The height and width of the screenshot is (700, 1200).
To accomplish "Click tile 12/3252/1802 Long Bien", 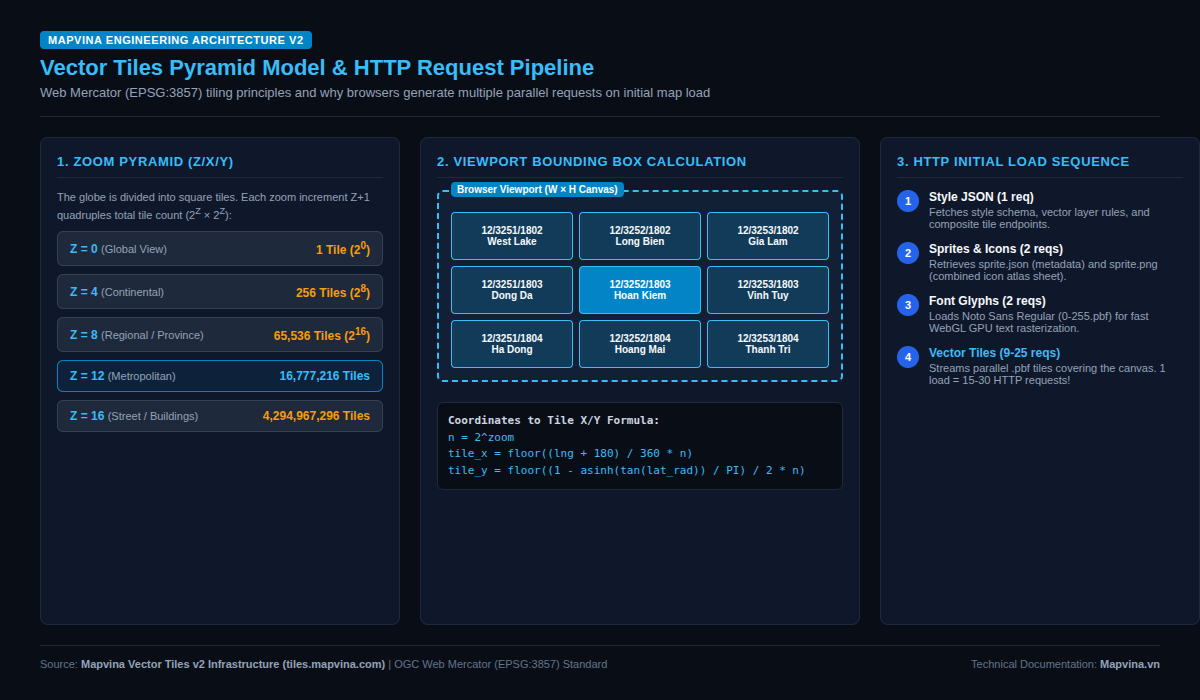I will click(640, 236).
